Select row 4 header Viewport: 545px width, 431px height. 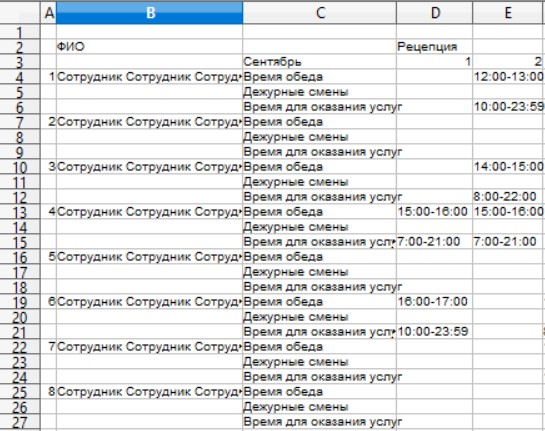point(20,76)
